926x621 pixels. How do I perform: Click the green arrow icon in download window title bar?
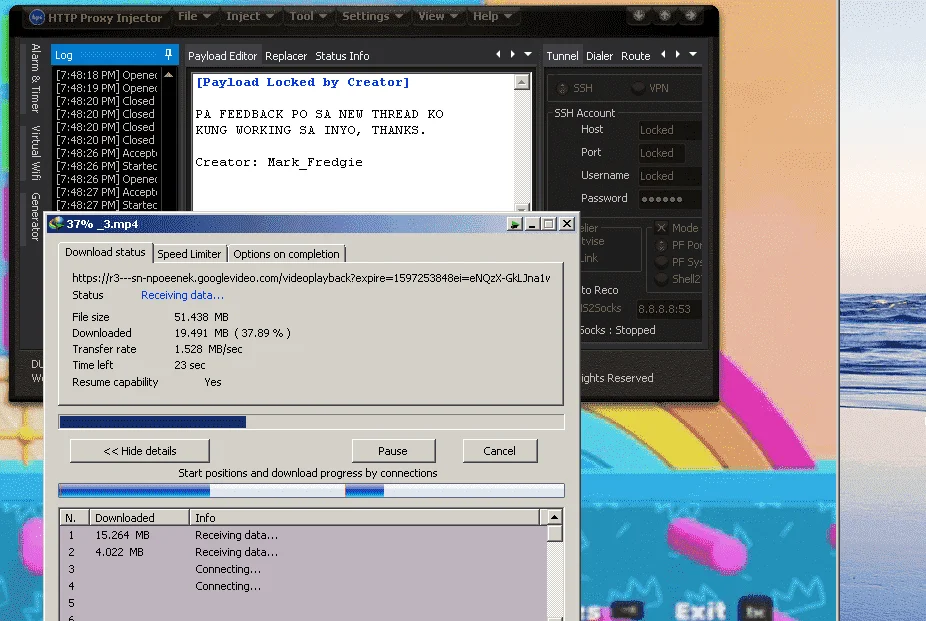(x=514, y=224)
